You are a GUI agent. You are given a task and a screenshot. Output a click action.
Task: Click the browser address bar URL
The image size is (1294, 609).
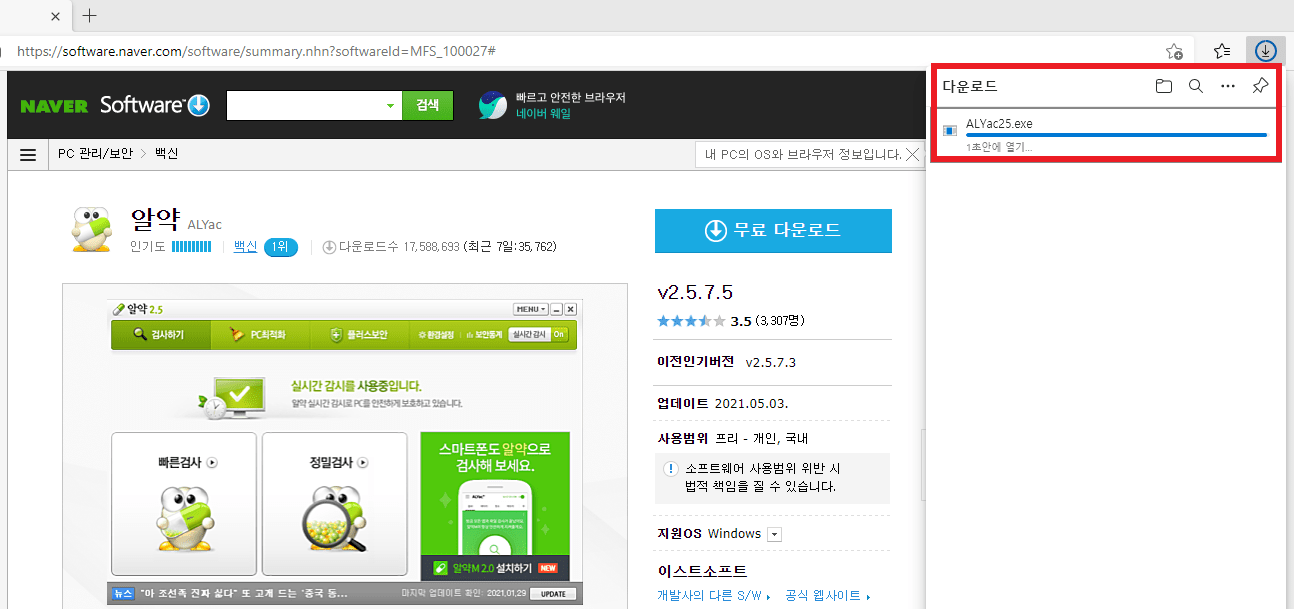point(257,50)
